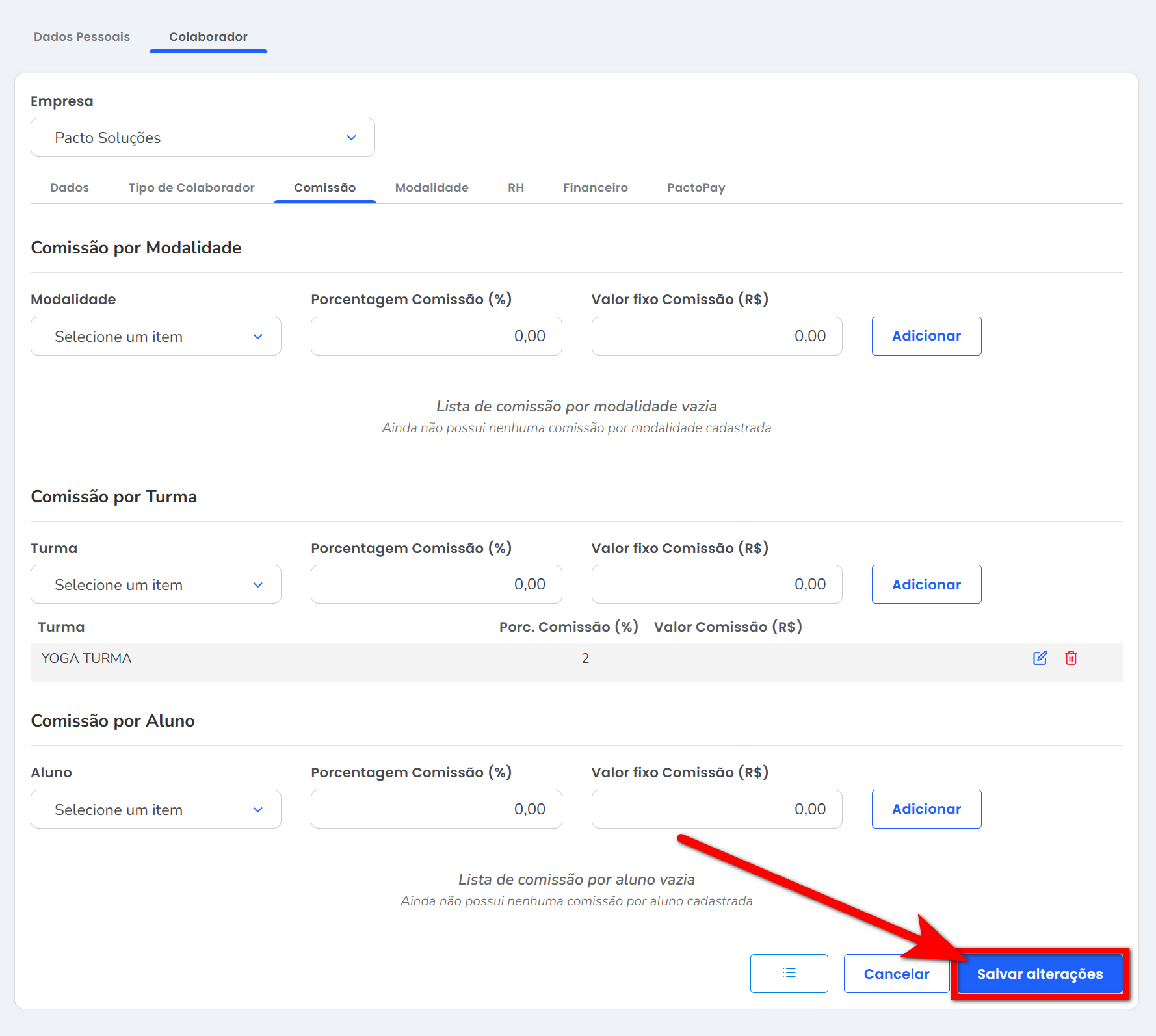1156x1036 pixels.
Task: Focus Valor fixo Comissão field under Comissão por Aluno
Action: (716, 809)
